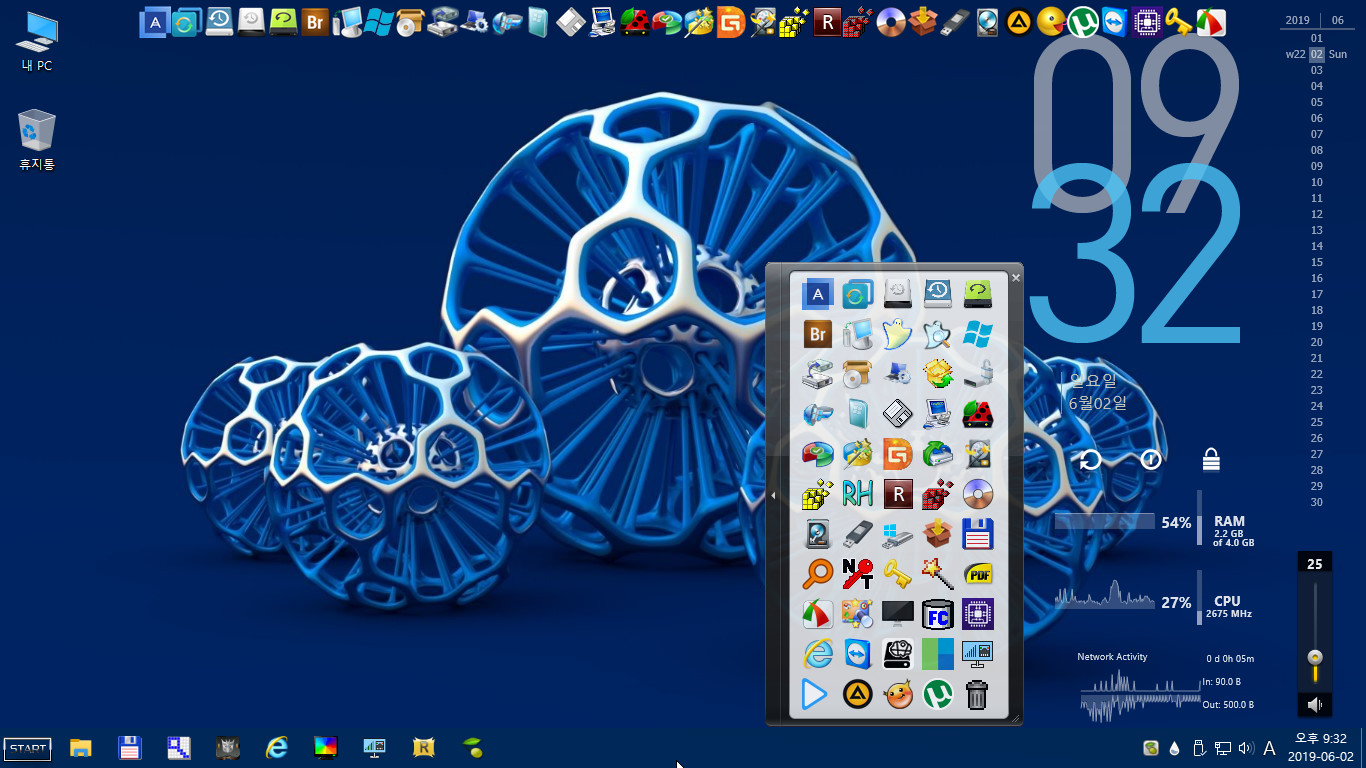Viewport: 1366px width, 768px height.
Task: Click the Windows flag icon in launcher panel
Action: pyautogui.click(x=978, y=334)
